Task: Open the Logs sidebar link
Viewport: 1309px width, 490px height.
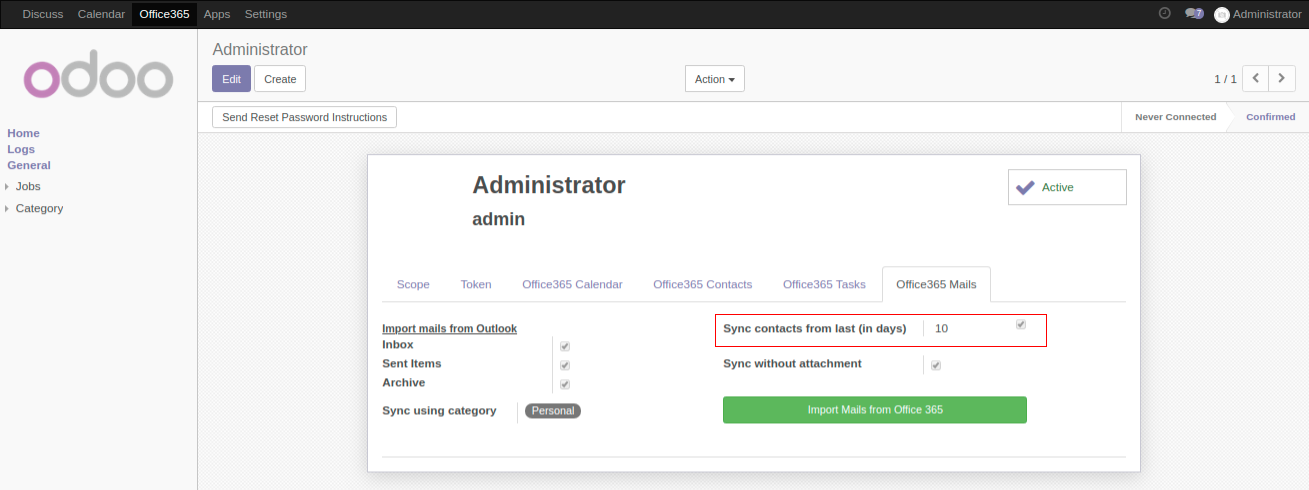Action: click(21, 149)
